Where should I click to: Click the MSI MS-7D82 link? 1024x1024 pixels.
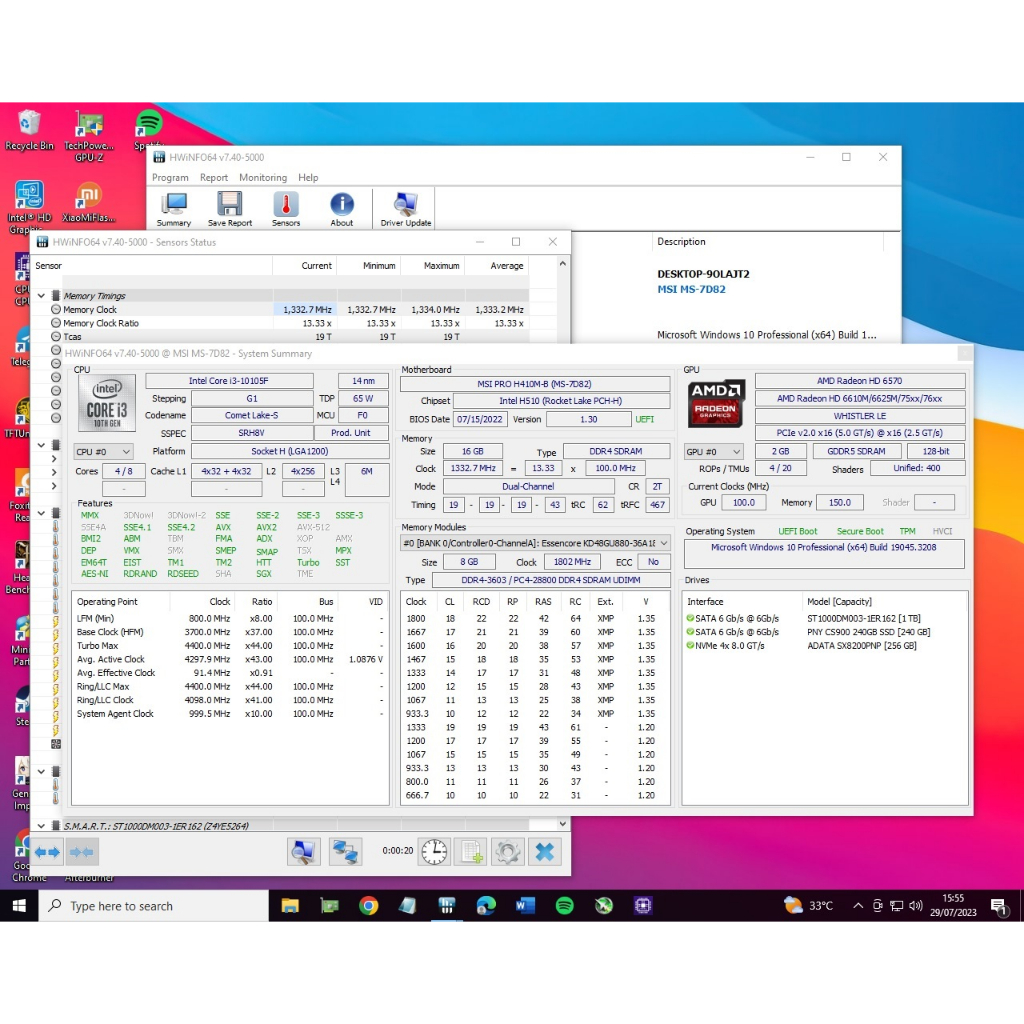(691, 290)
